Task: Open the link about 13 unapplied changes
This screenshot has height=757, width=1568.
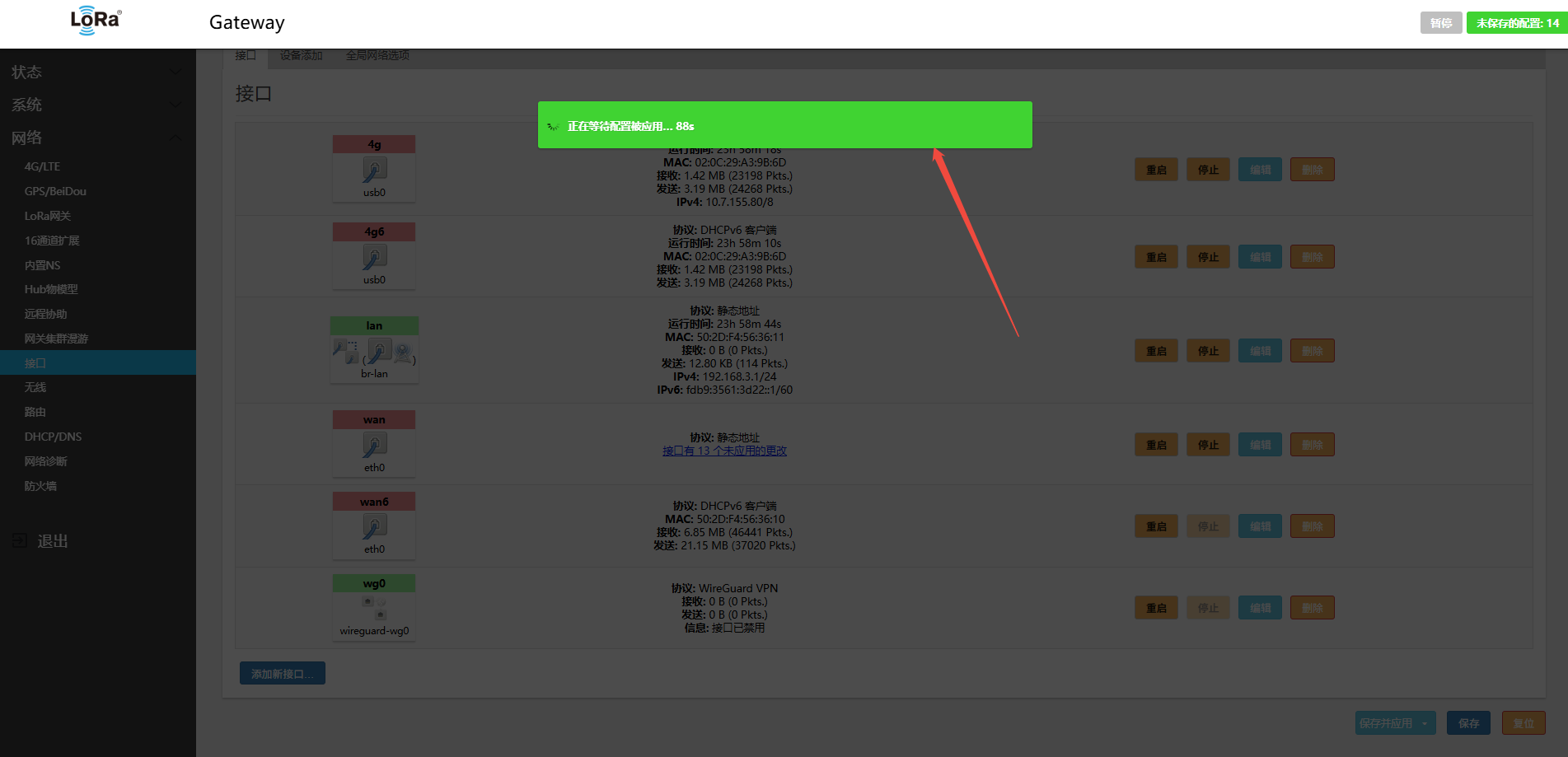Action: tap(724, 451)
